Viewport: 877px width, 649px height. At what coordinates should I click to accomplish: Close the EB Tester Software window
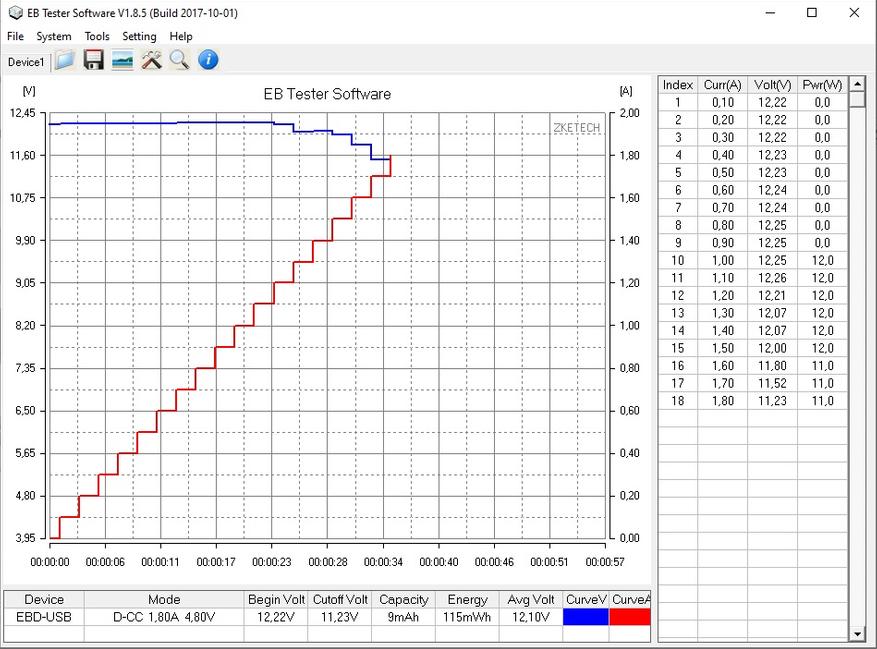tap(854, 13)
